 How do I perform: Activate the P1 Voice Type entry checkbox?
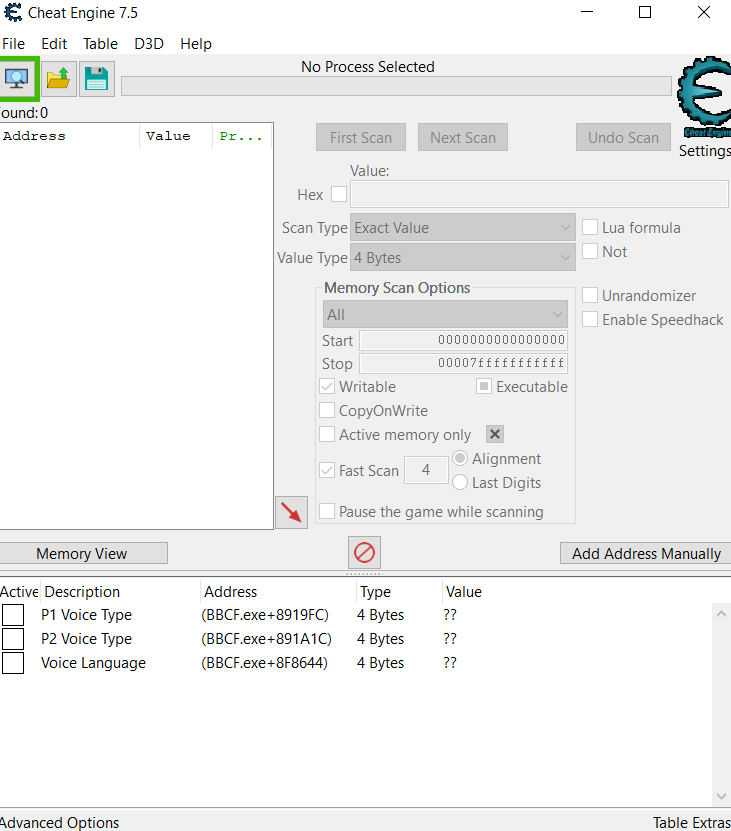tap(13, 615)
